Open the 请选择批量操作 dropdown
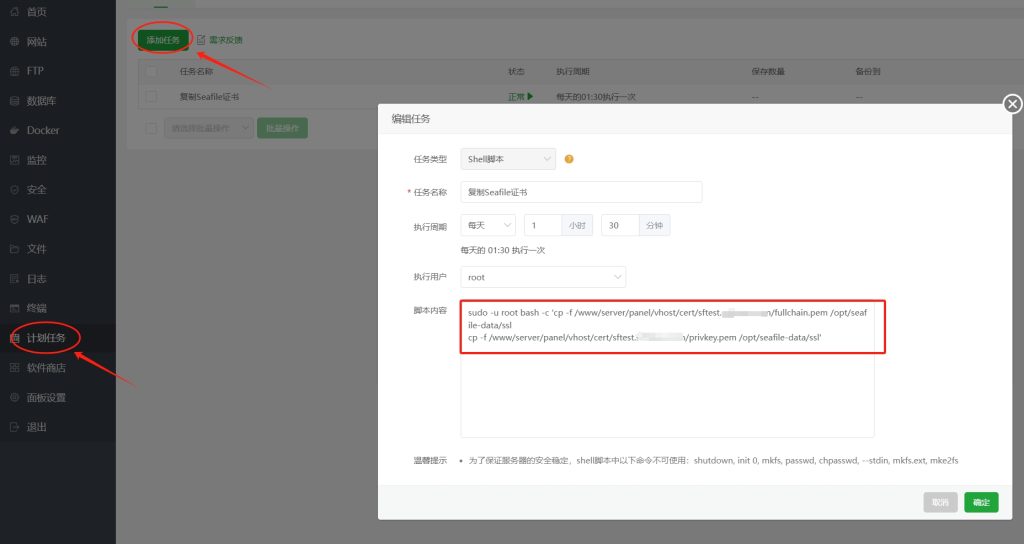This screenshot has width=1024, height=544. 209,128
